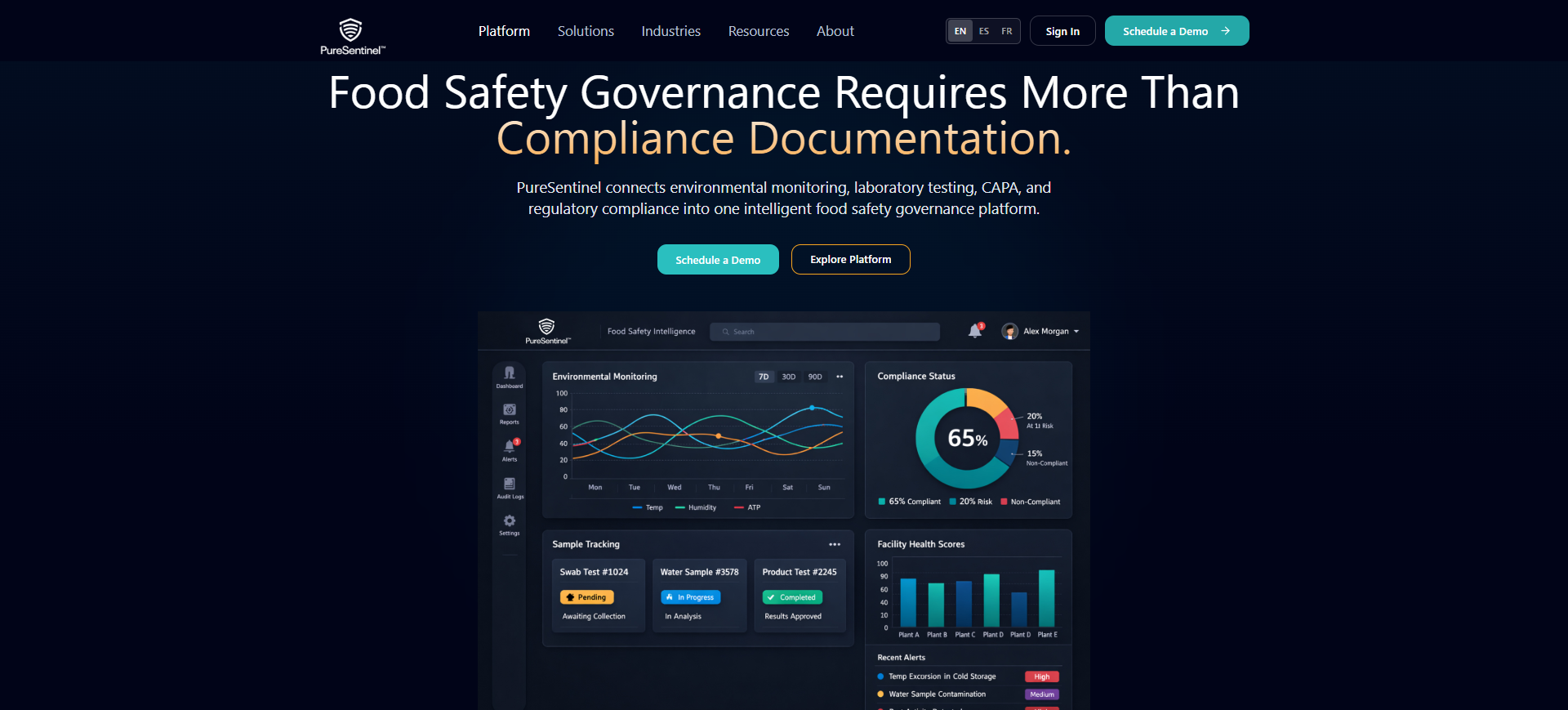Click the dashboard Search field
The height and width of the screenshot is (710, 1568).
pyautogui.click(x=825, y=332)
